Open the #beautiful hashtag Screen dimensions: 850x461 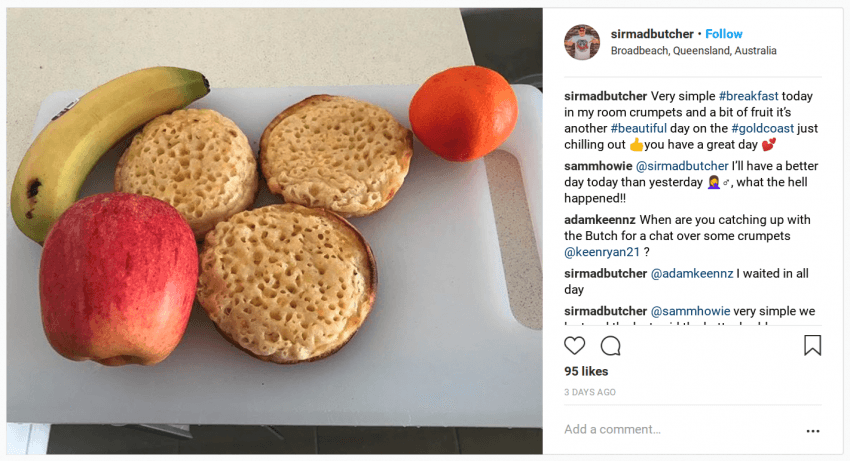[x=639, y=129]
